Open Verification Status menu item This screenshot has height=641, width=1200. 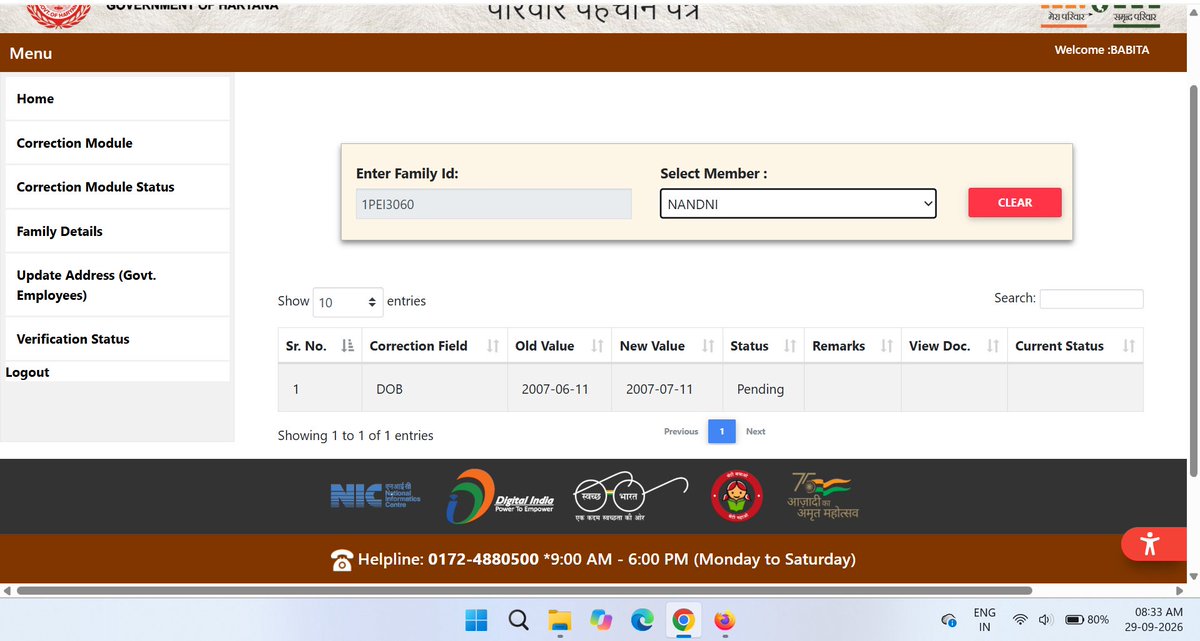click(118, 339)
